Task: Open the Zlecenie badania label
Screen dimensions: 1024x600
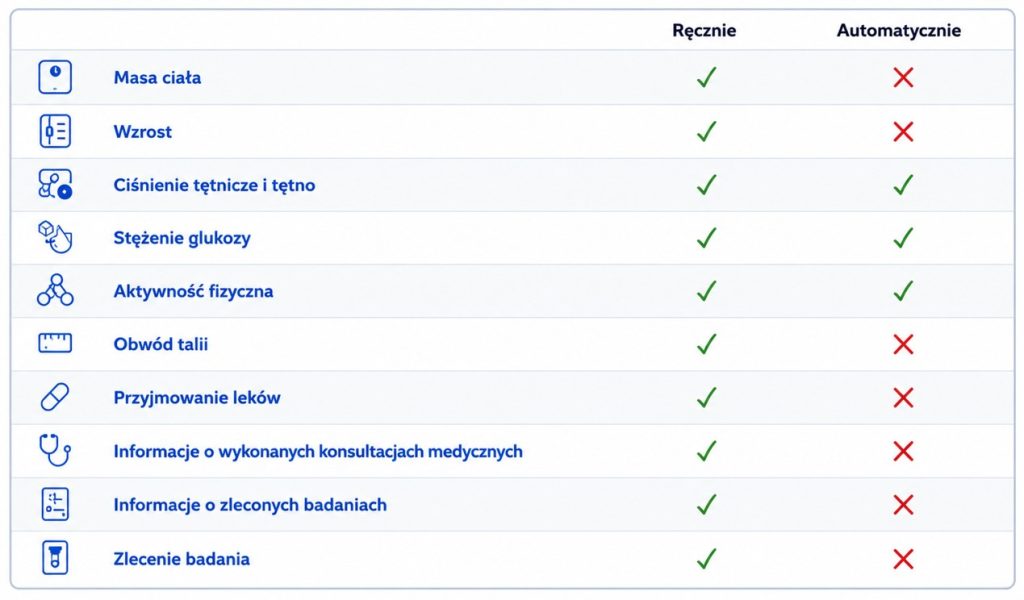Action: click(182, 559)
